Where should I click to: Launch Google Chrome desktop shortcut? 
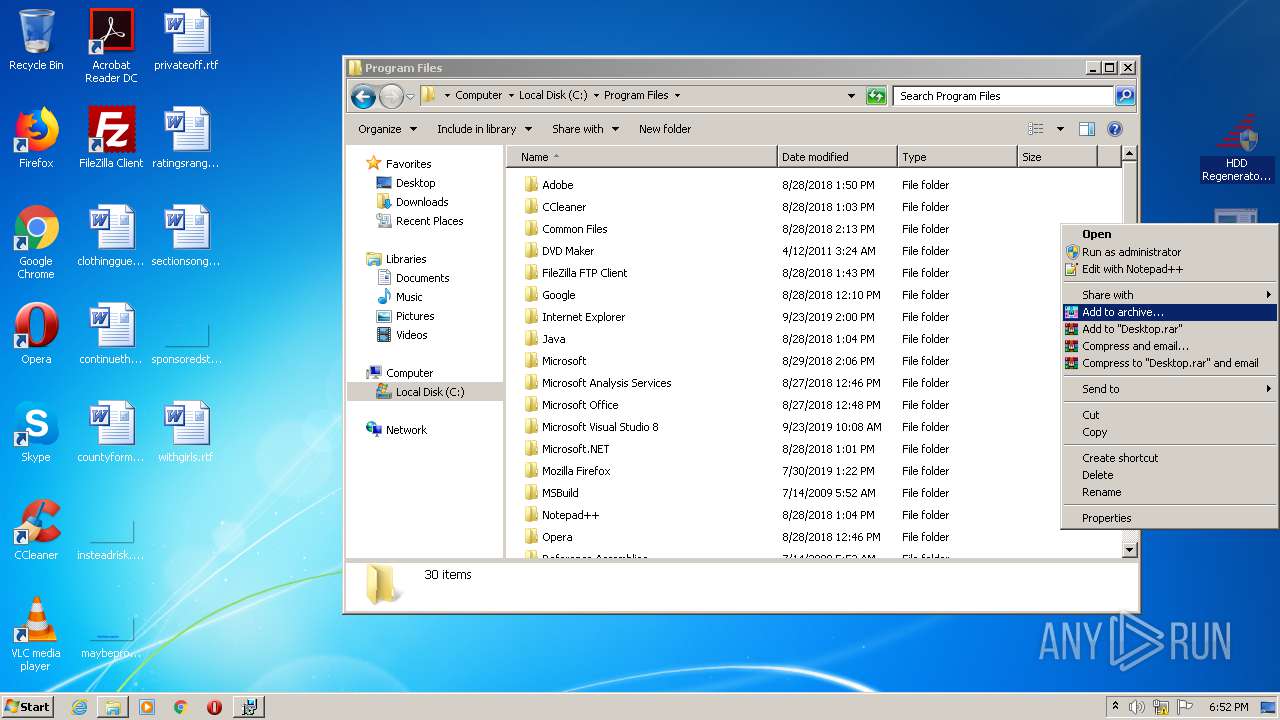pyautogui.click(x=36, y=242)
